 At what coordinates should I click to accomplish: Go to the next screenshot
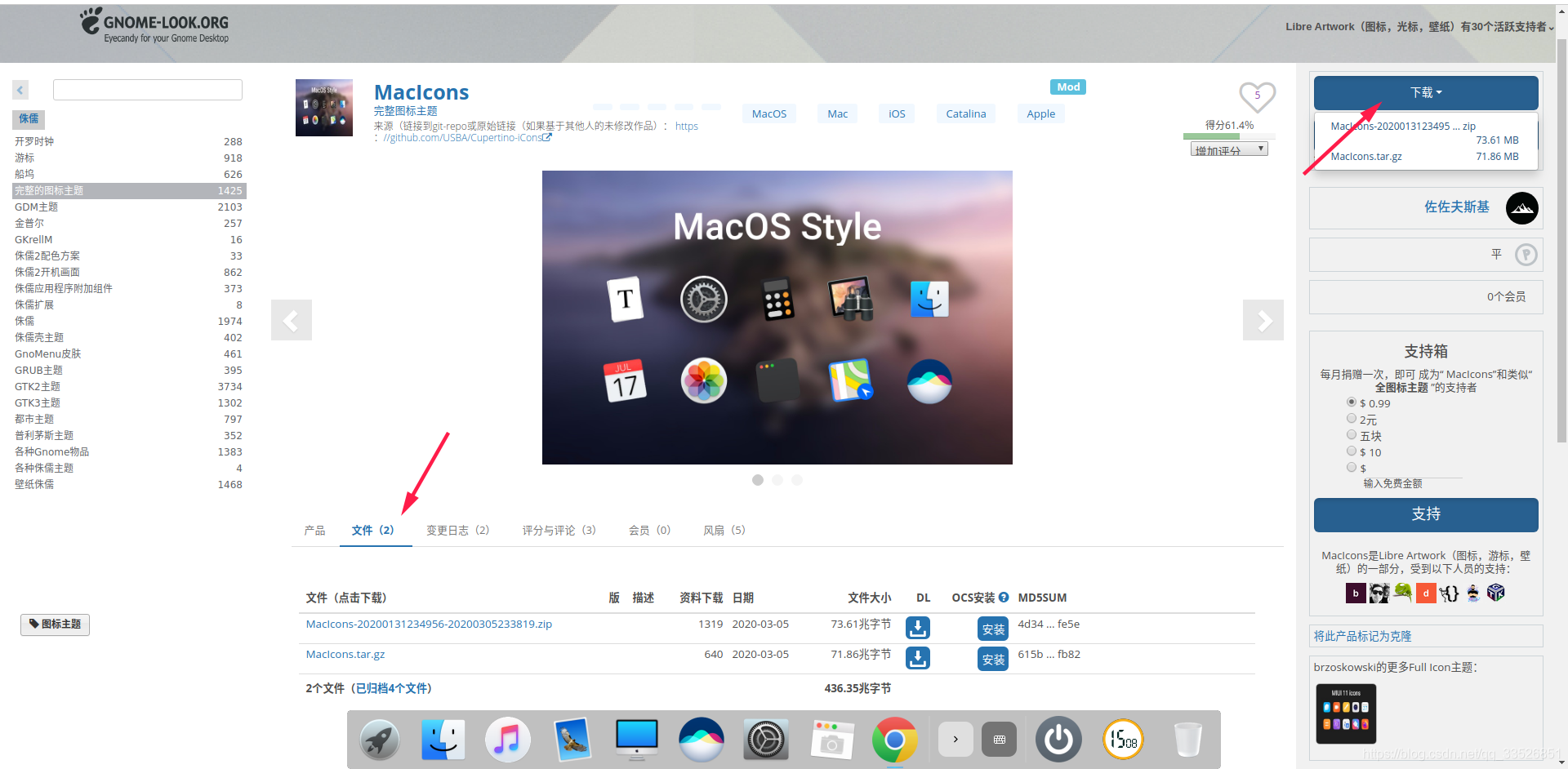click(1263, 320)
